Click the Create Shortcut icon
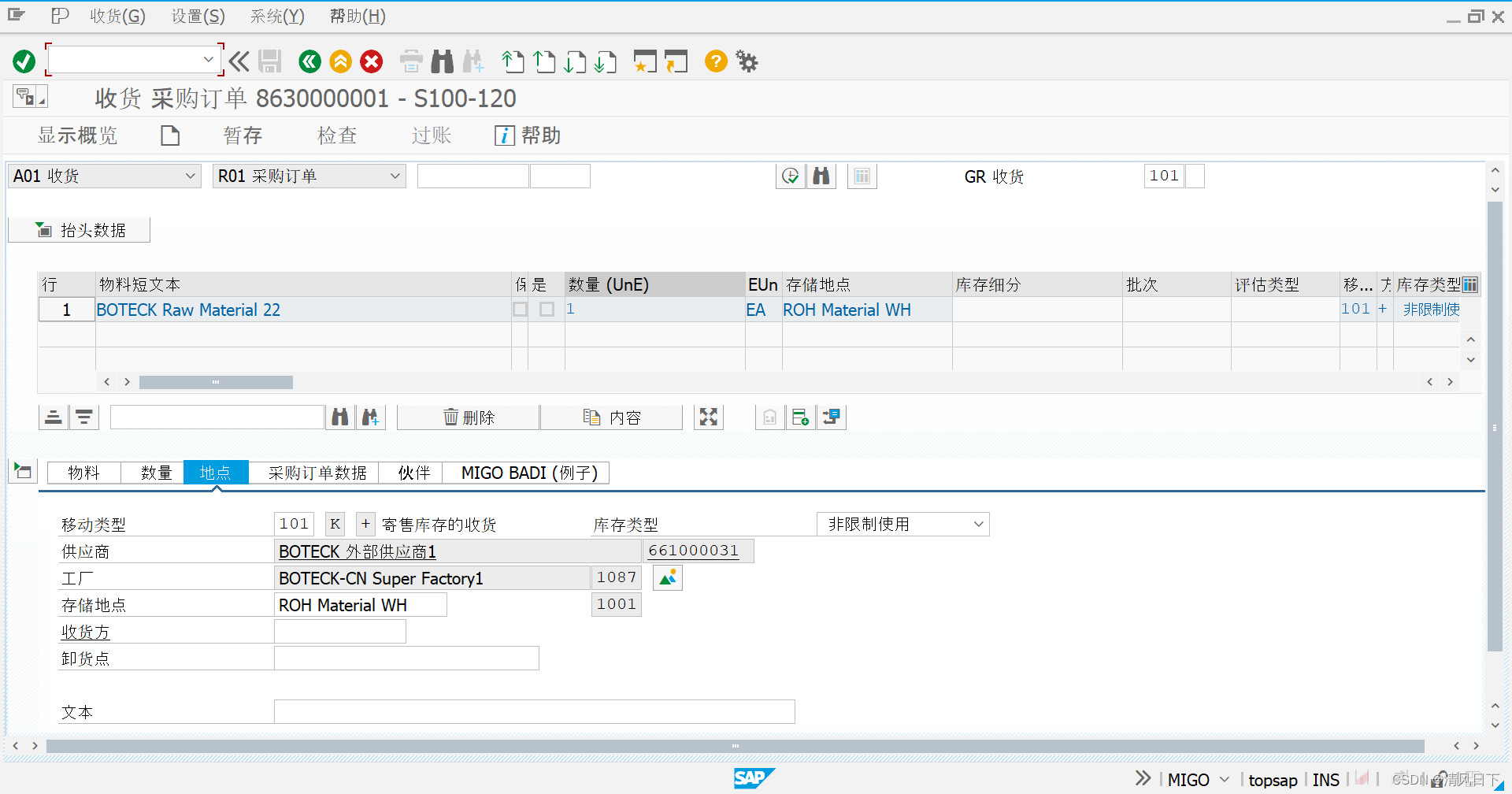Viewport: 1512px width, 794px height. click(676, 61)
